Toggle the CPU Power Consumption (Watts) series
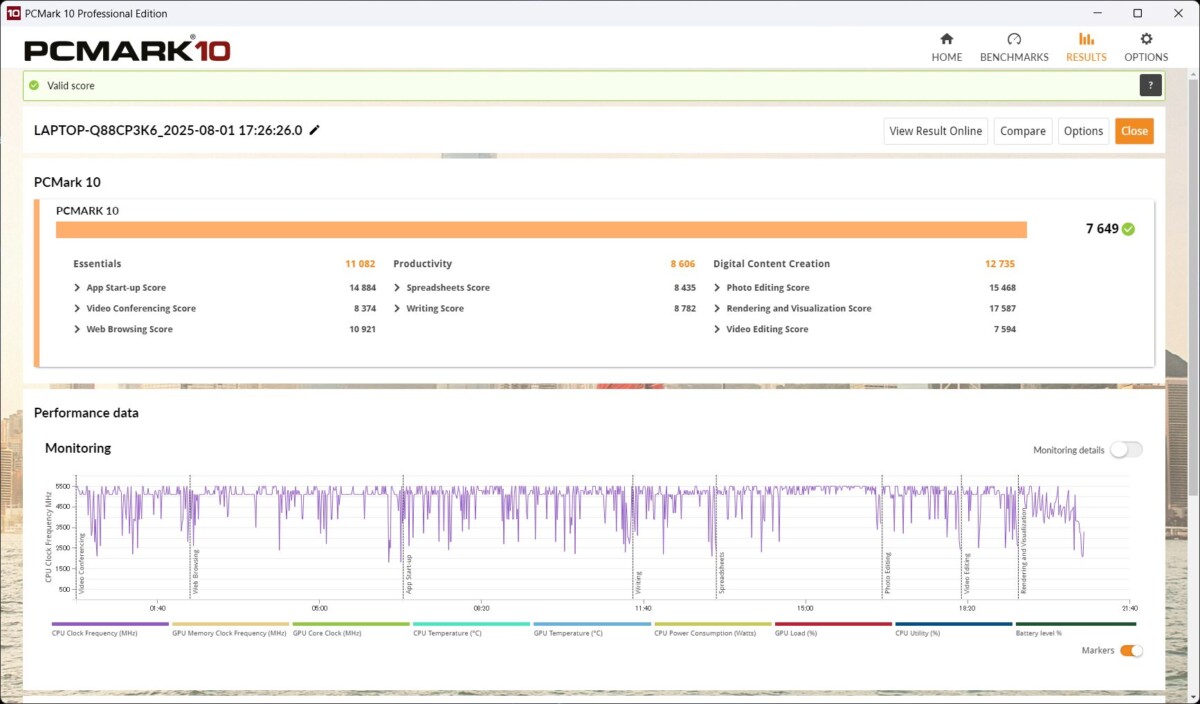1200x704 pixels. click(x=712, y=629)
